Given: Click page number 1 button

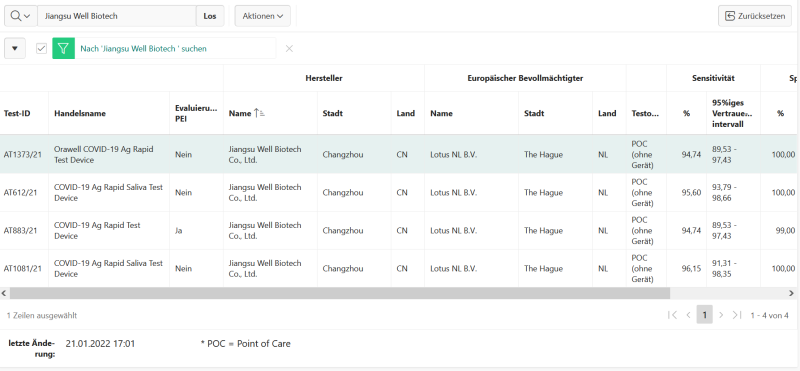Looking at the screenshot, I should (x=705, y=315).
